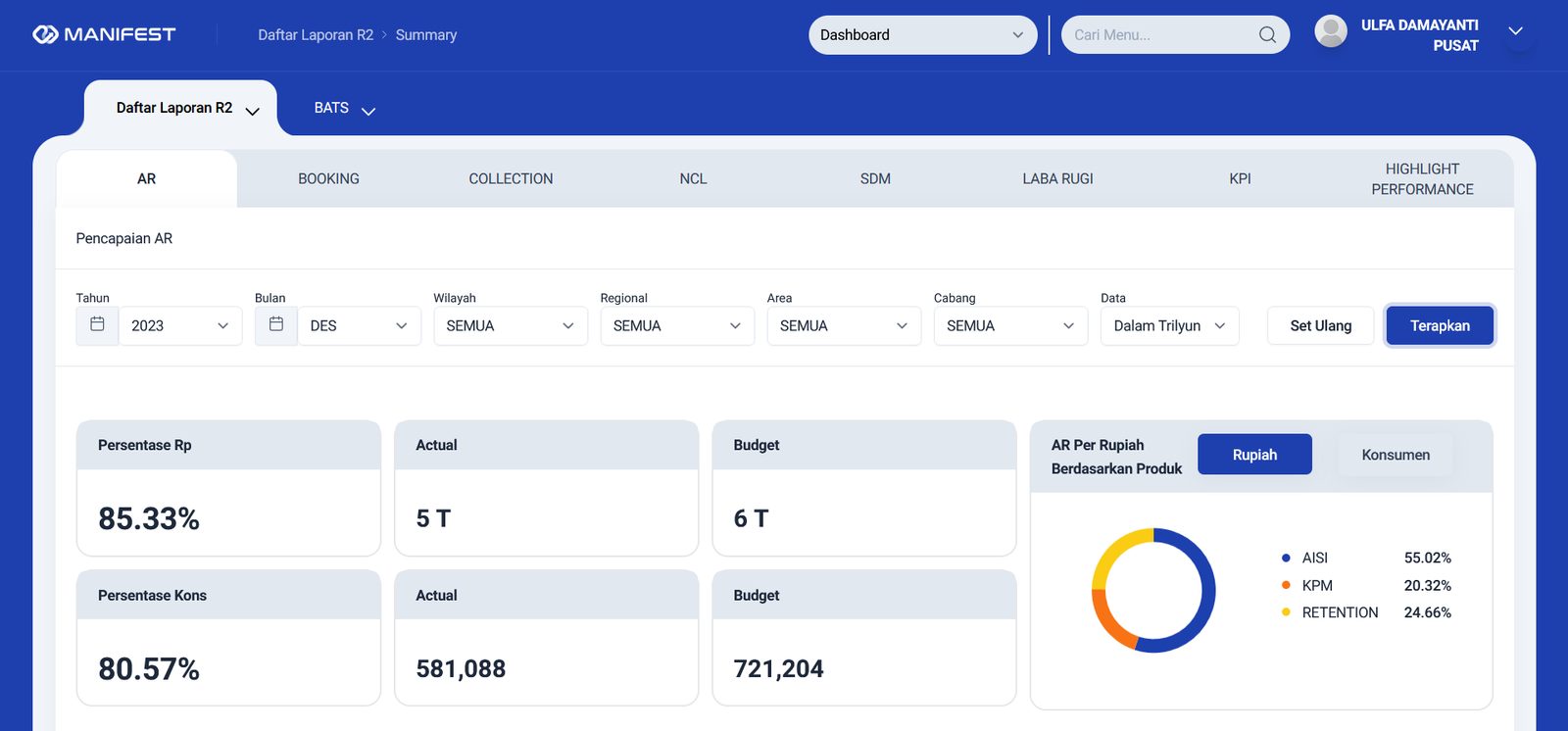Open the Wilayah SEMUA dropdown
The height and width of the screenshot is (731, 1568).
(x=510, y=326)
